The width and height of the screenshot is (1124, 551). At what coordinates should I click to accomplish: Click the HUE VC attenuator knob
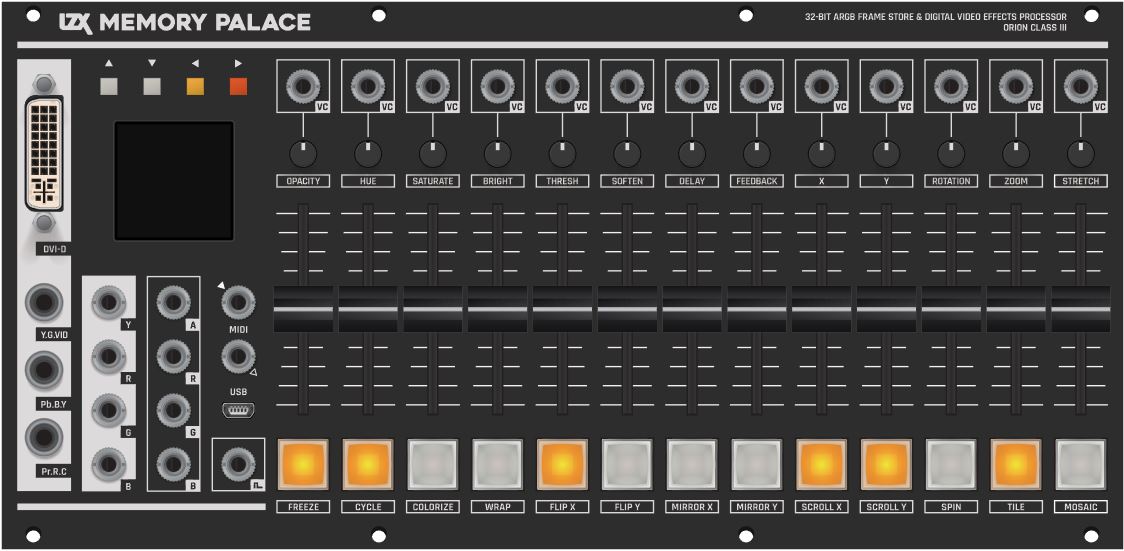[x=368, y=153]
